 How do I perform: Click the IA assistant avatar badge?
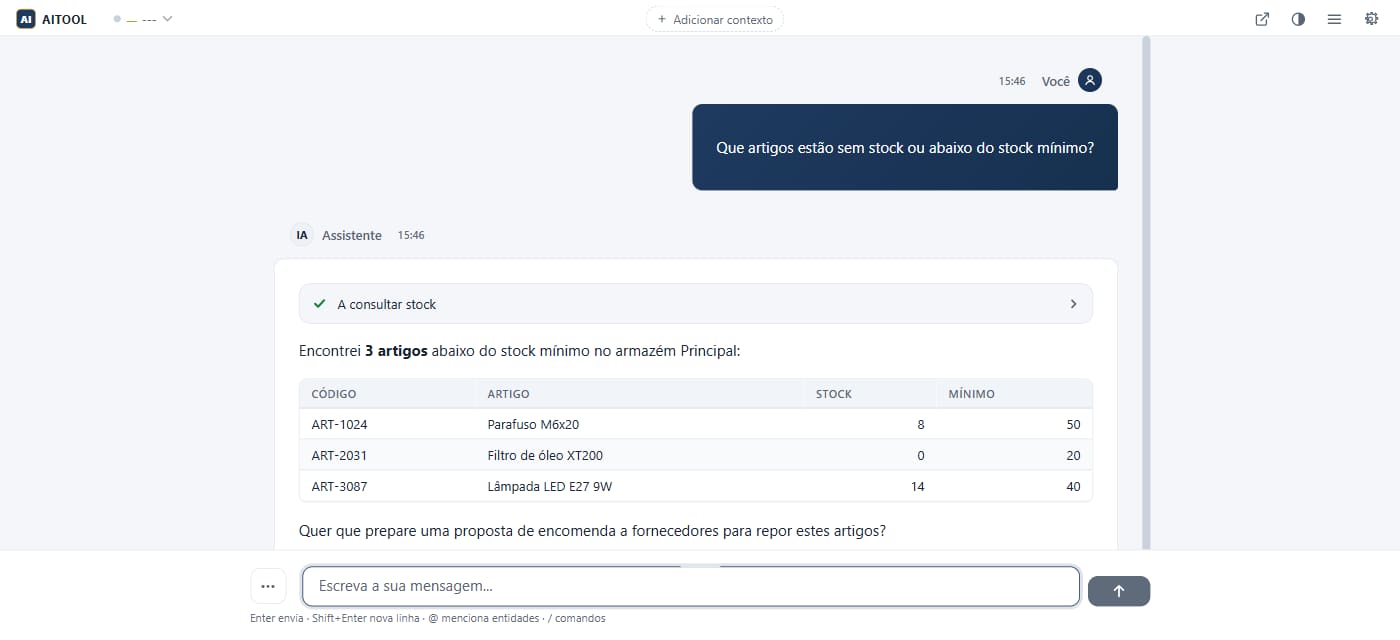pyautogui.click(x=302, y=235)
